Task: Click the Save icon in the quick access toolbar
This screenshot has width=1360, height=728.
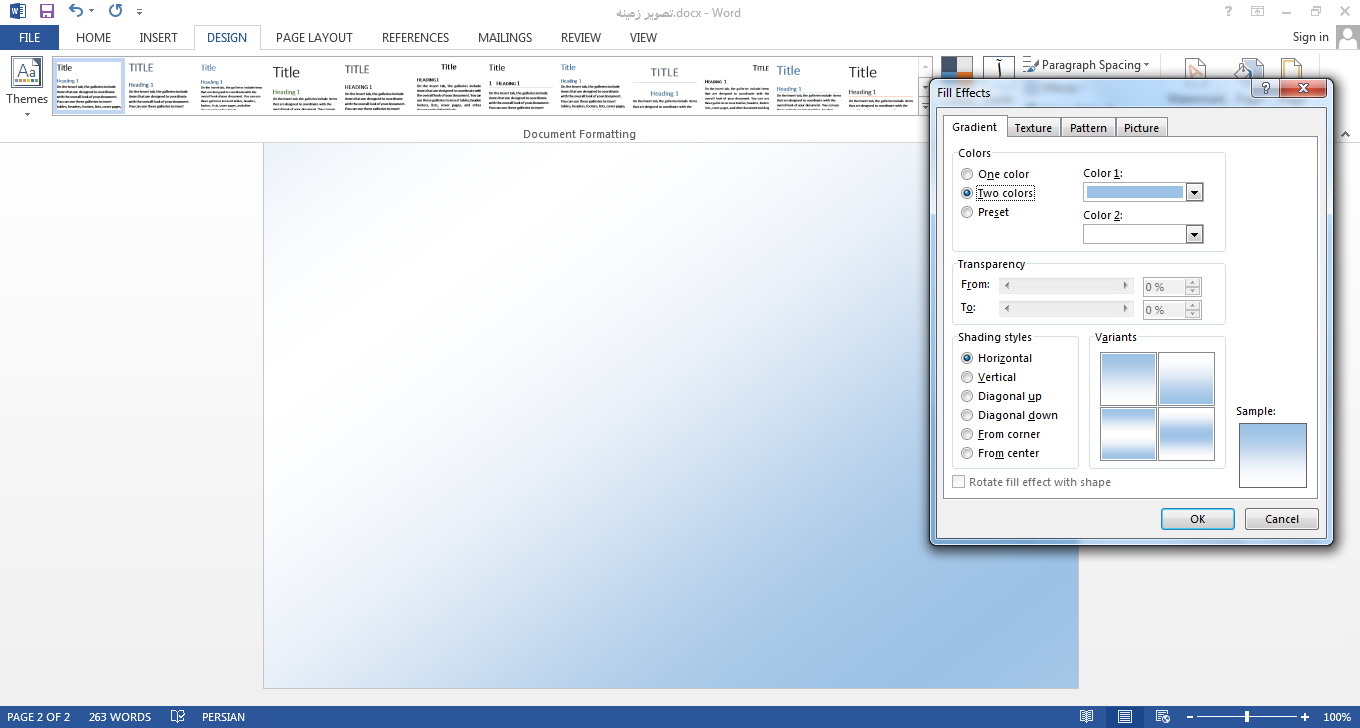Action: (x=47, y=12)
